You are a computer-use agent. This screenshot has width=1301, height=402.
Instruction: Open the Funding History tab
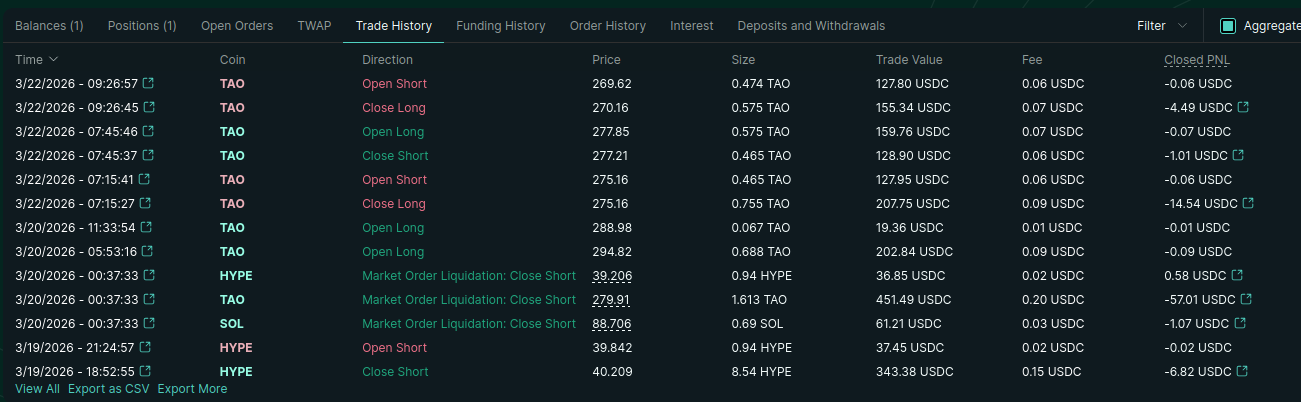[x=501, y=26]
